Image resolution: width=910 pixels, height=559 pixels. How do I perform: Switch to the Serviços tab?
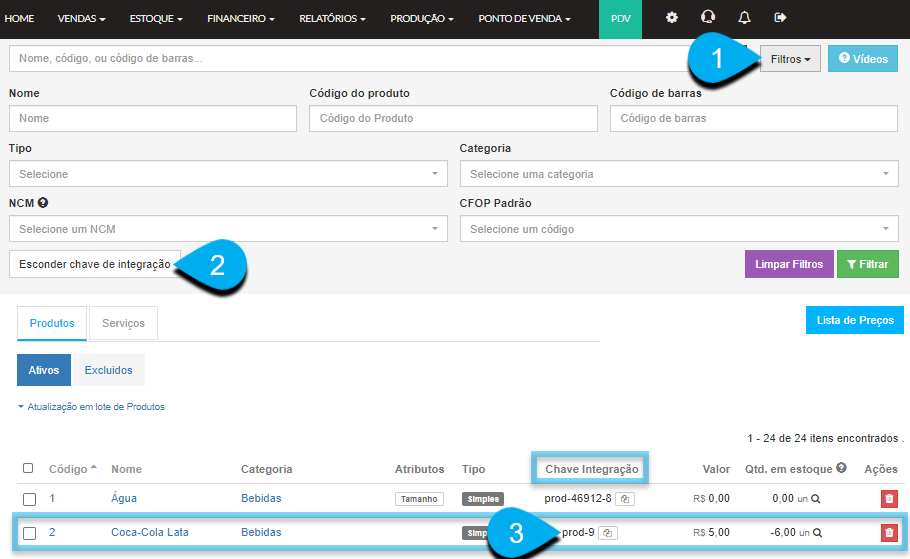point(123,323)
